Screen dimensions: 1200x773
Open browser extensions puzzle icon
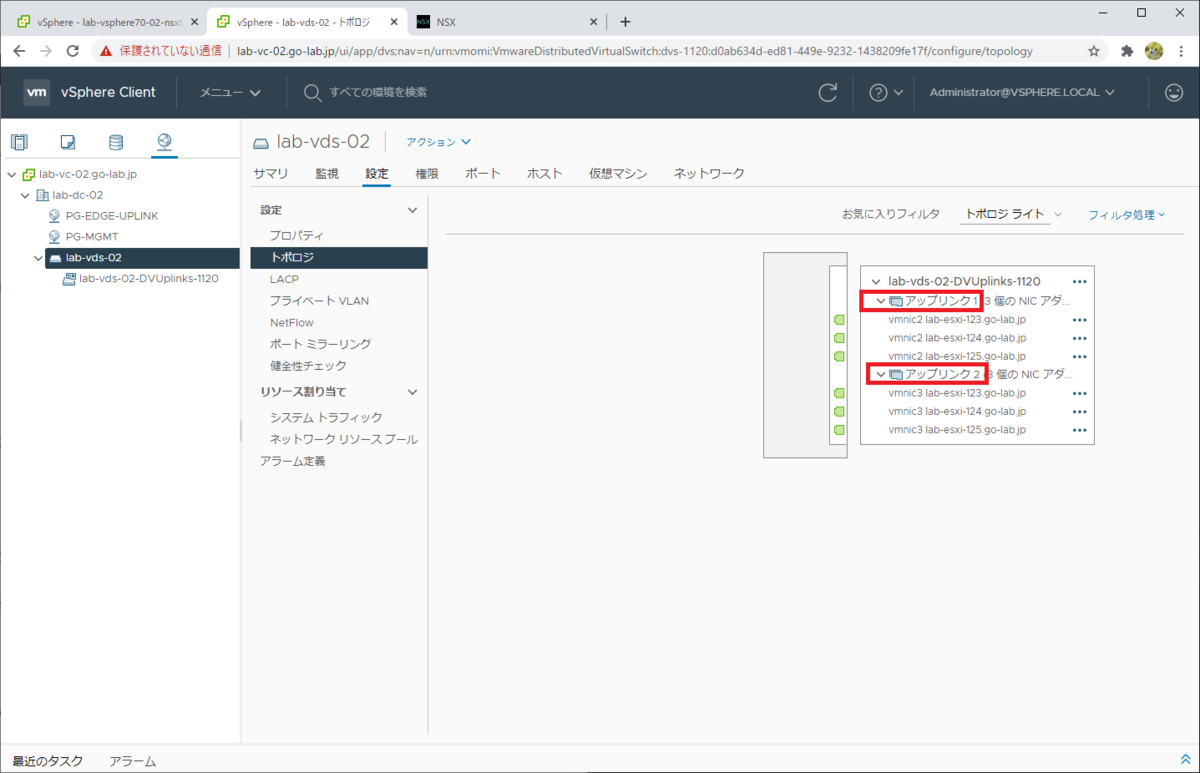pyautogui.click(x=1127, y=50)
